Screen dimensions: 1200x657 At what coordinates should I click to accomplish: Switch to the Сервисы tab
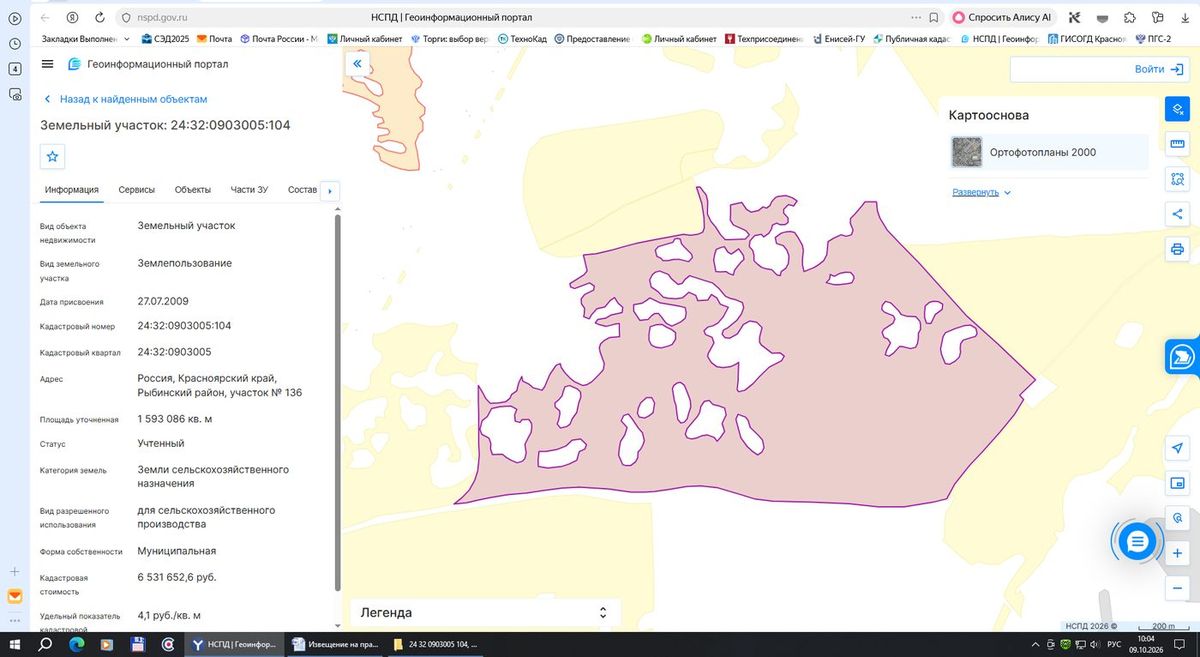pyautogui.click(x=136, y=190)
